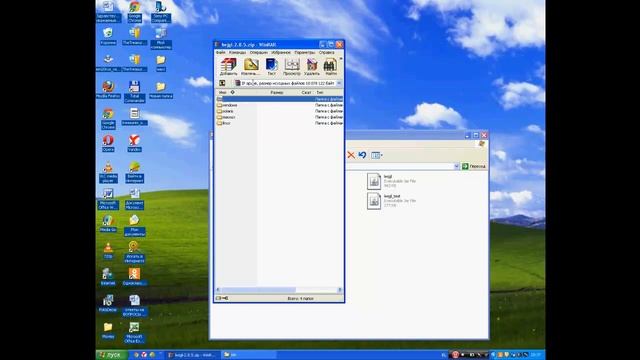
Task: Click the blue undo arrow in Explorer toolbar
Action: (x=362, y=155)
